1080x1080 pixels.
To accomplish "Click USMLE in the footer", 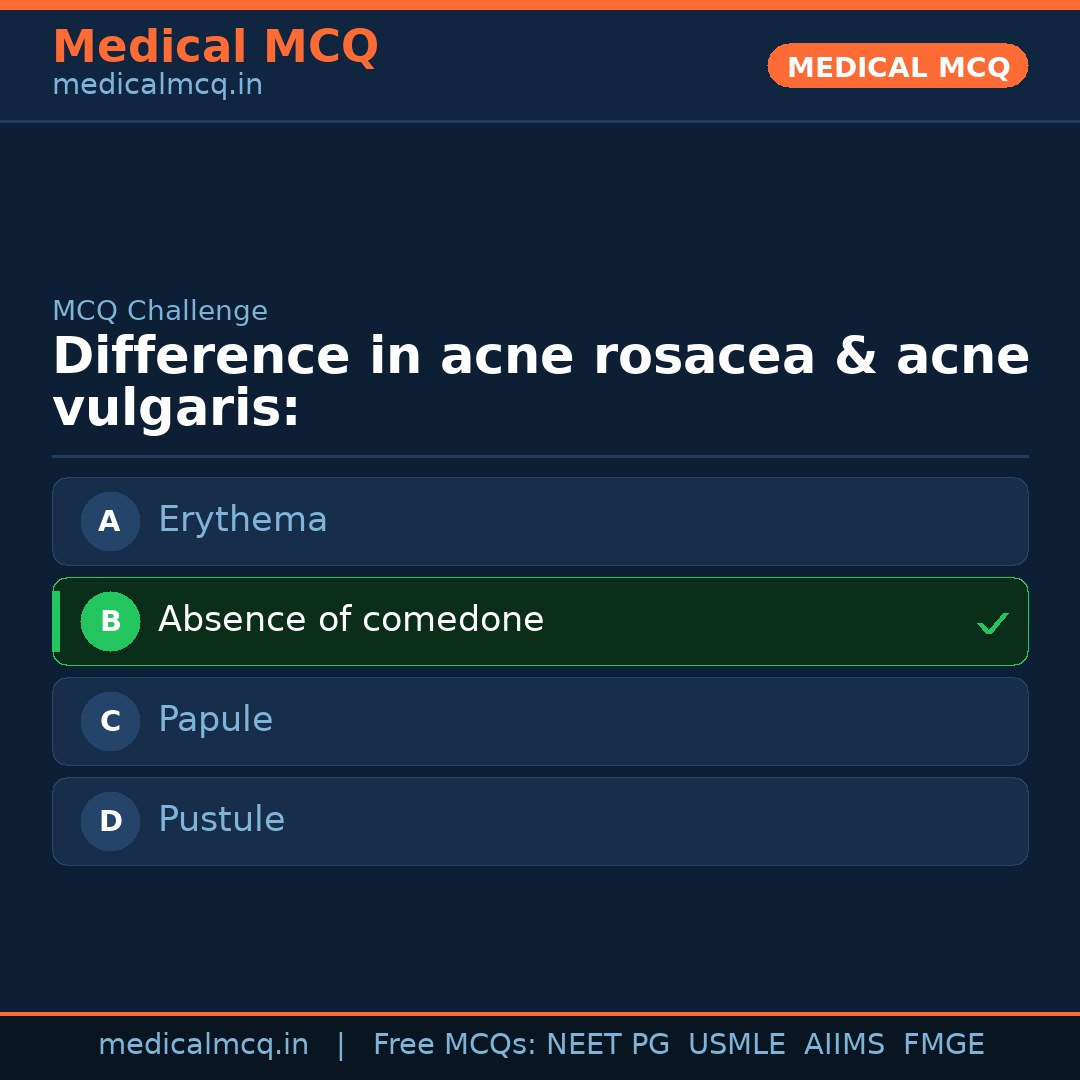I will [736, 1045].
